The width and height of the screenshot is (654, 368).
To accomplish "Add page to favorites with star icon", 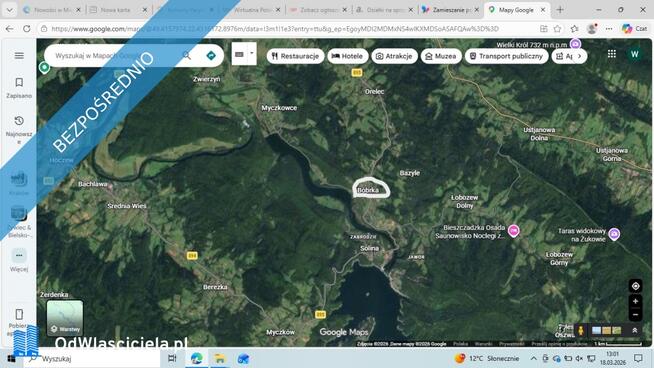I will click(x=557, y=29).
